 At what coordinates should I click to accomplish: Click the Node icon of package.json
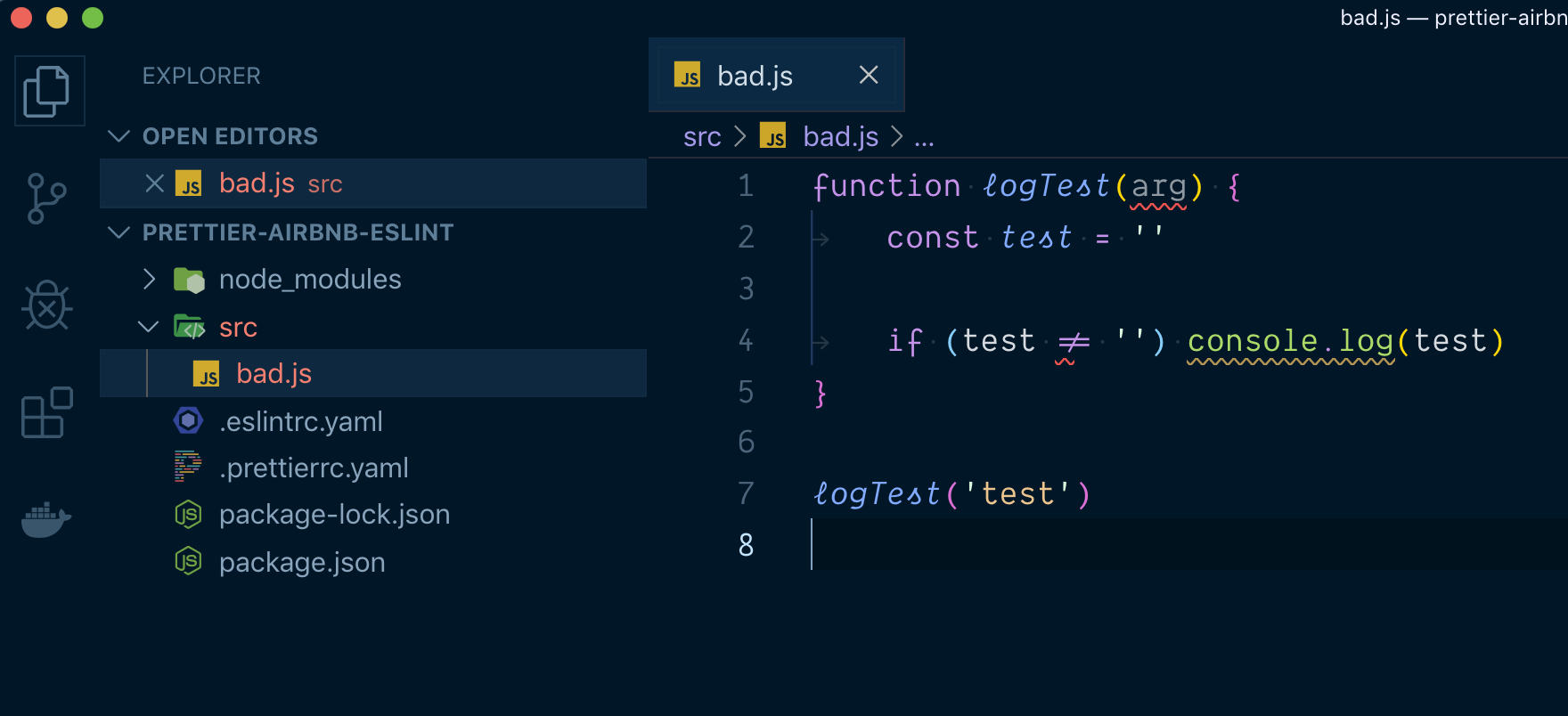pos(188,561)
